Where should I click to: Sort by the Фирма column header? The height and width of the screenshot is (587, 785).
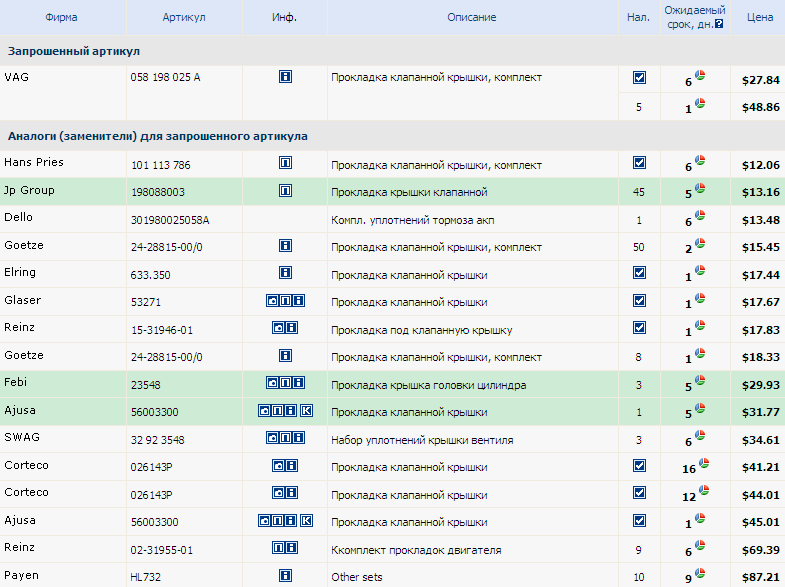[x=62, y=18]
